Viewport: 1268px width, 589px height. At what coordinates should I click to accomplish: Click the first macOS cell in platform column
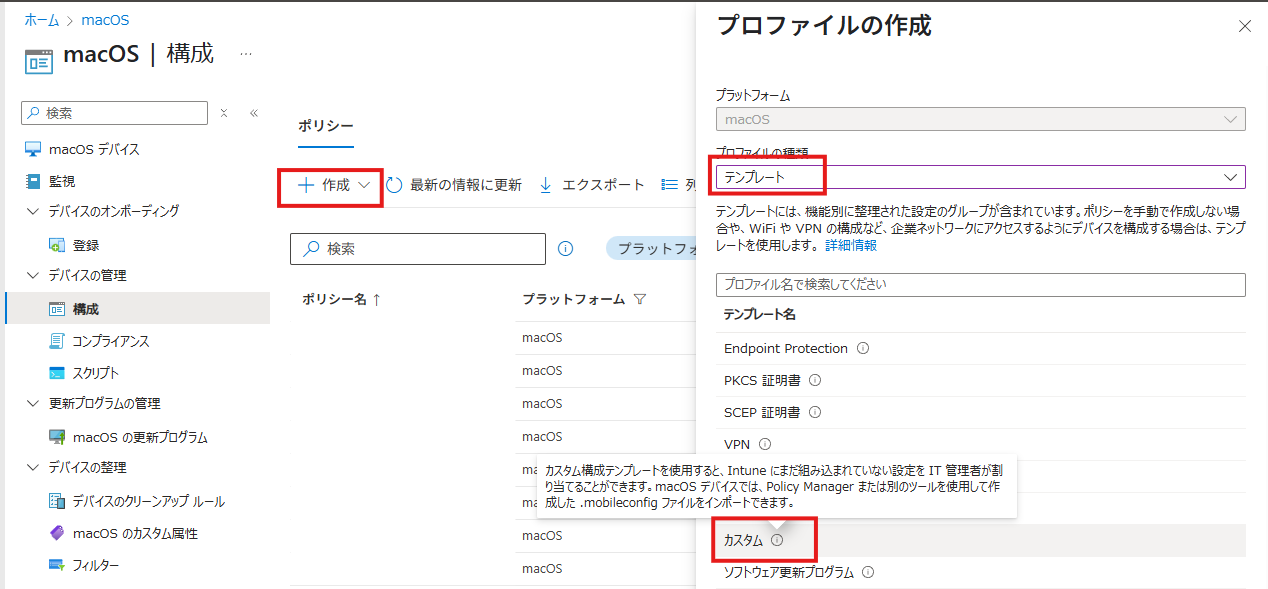click(x=542, y=338)
